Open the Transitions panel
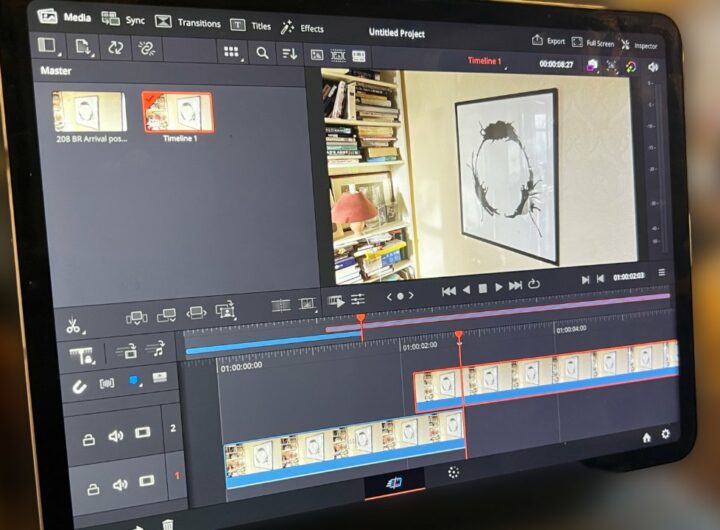Viewport: 720px width, 530px height. point(187,21)
